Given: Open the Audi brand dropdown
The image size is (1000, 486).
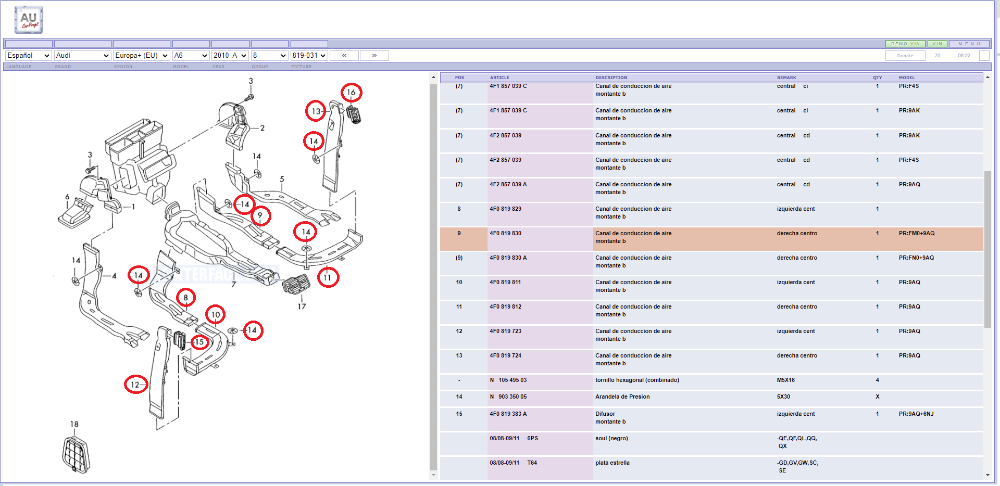Looking at the screenshot, I should (82, 55).
